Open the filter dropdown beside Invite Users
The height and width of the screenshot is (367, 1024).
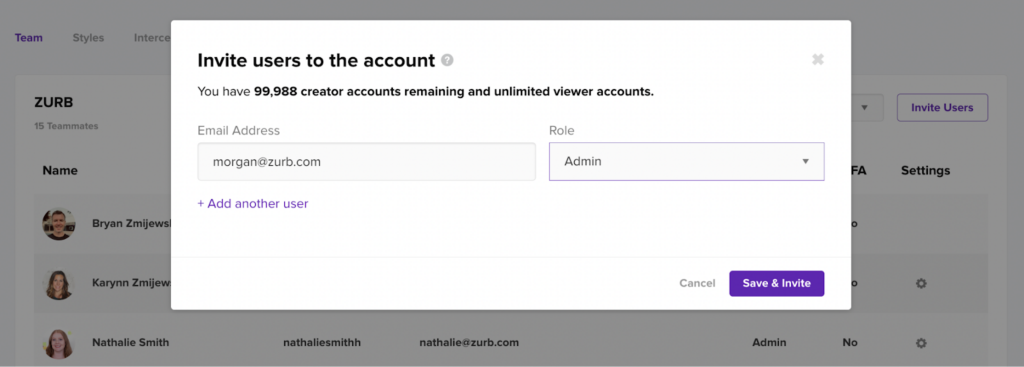click(x=864, y=108)
